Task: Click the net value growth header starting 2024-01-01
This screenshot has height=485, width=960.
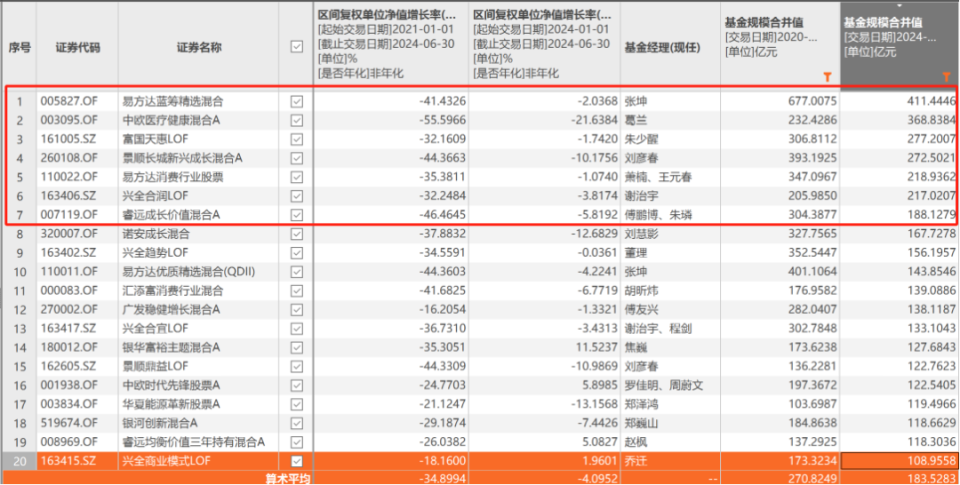Action: click(545, 44)
